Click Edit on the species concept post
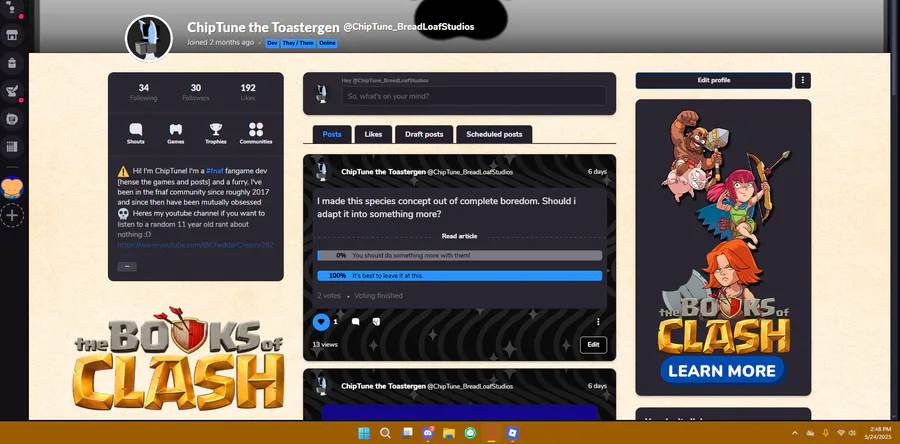 [593, 345]
